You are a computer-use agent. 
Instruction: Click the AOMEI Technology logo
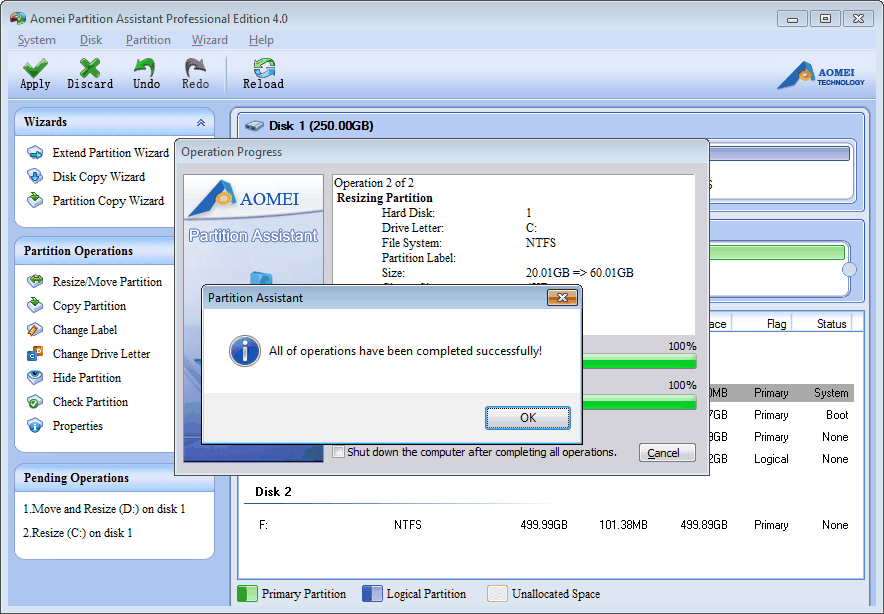pos(821,76)
